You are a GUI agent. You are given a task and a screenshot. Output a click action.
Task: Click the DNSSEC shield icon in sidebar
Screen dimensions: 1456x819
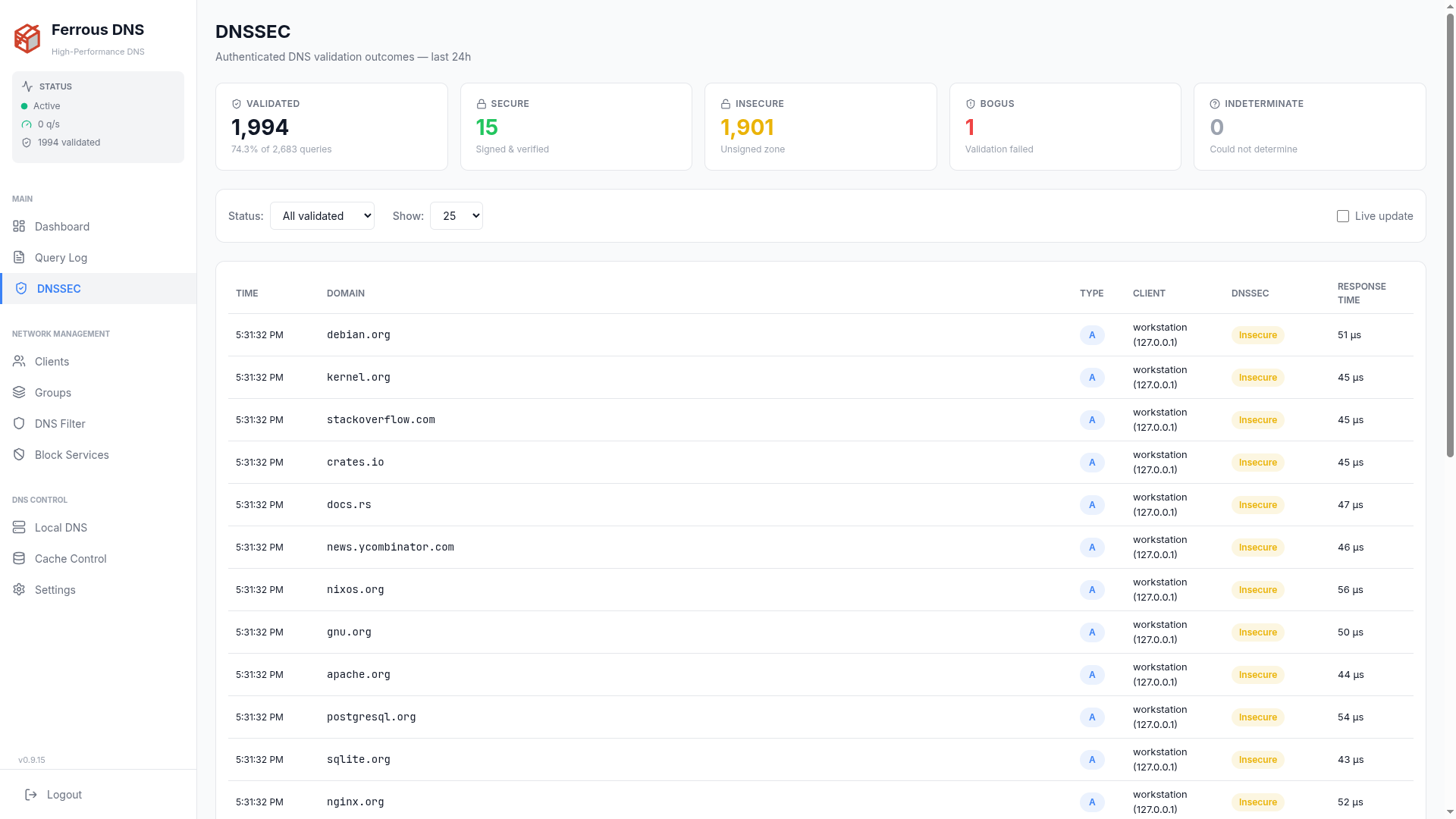pyautogui.click(x=21, y=289)
